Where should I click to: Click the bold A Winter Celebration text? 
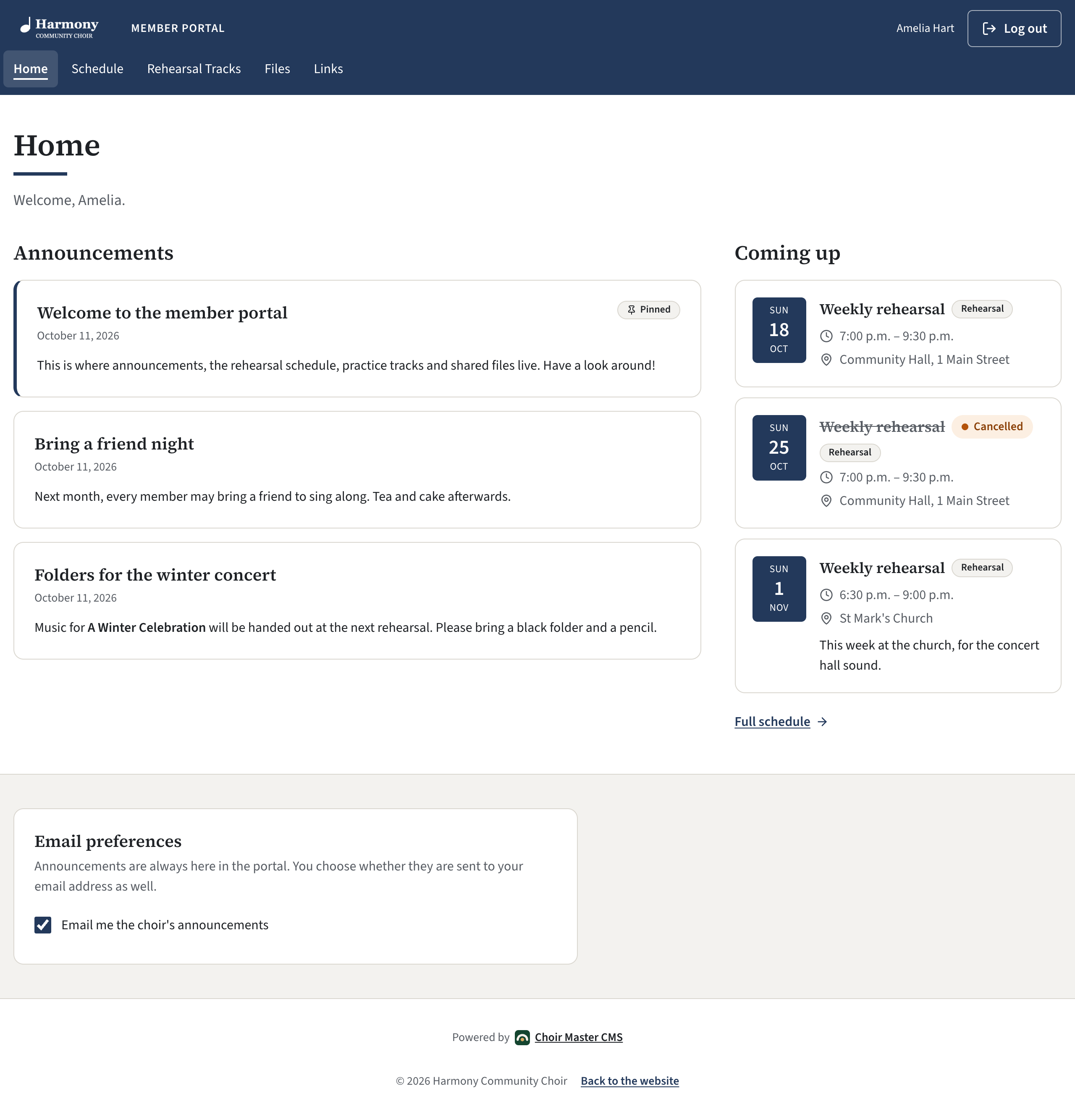146,628
